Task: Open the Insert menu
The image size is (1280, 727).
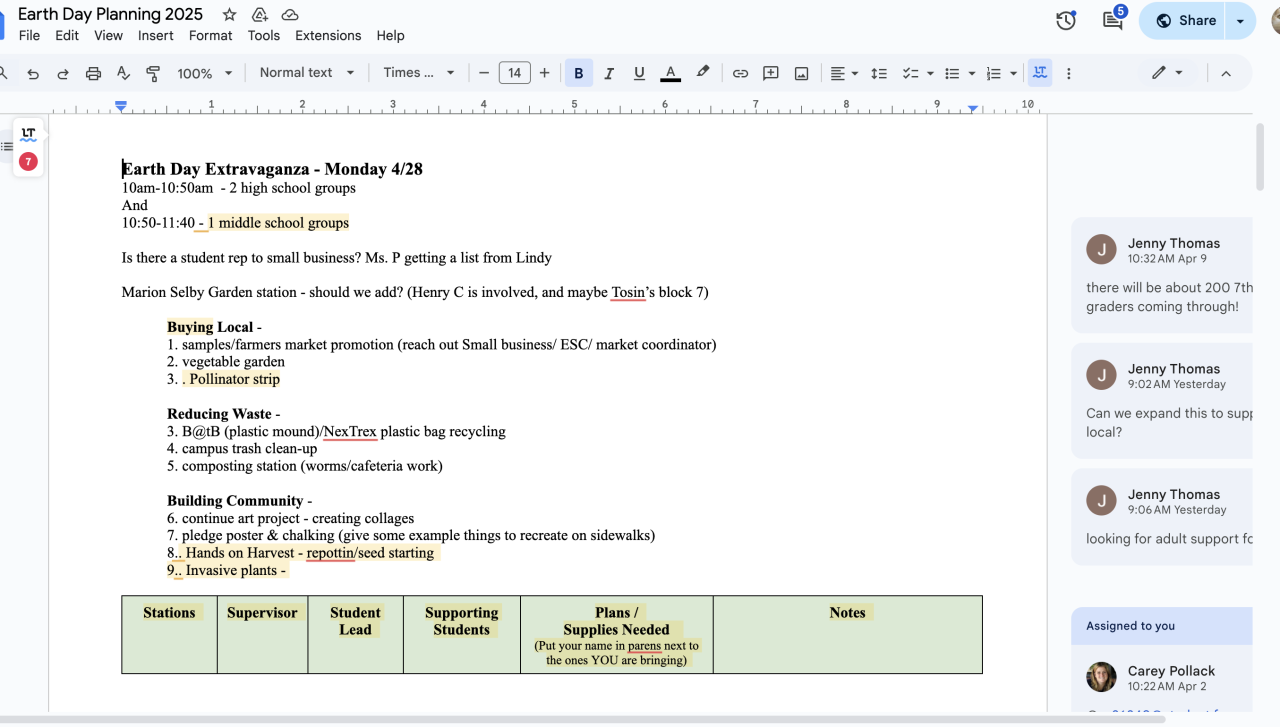Action: (x=156, y=35)
